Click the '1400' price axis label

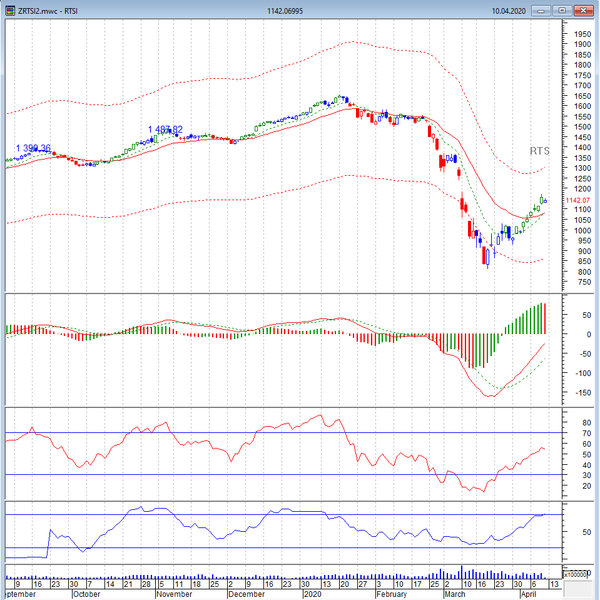click(582, 147)
